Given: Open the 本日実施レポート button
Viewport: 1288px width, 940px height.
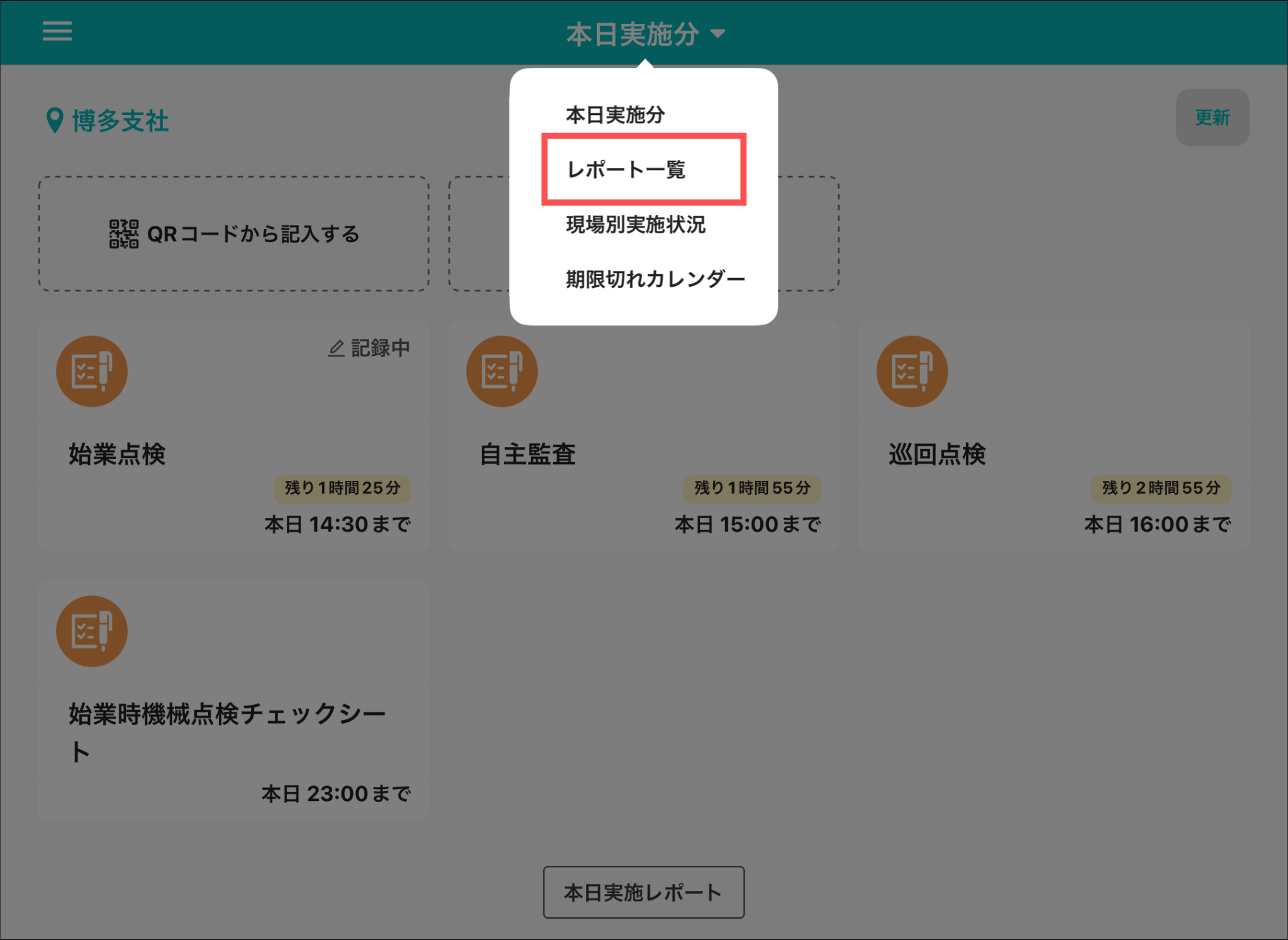Looking at the screenshot, I should [x=643, y=892].
